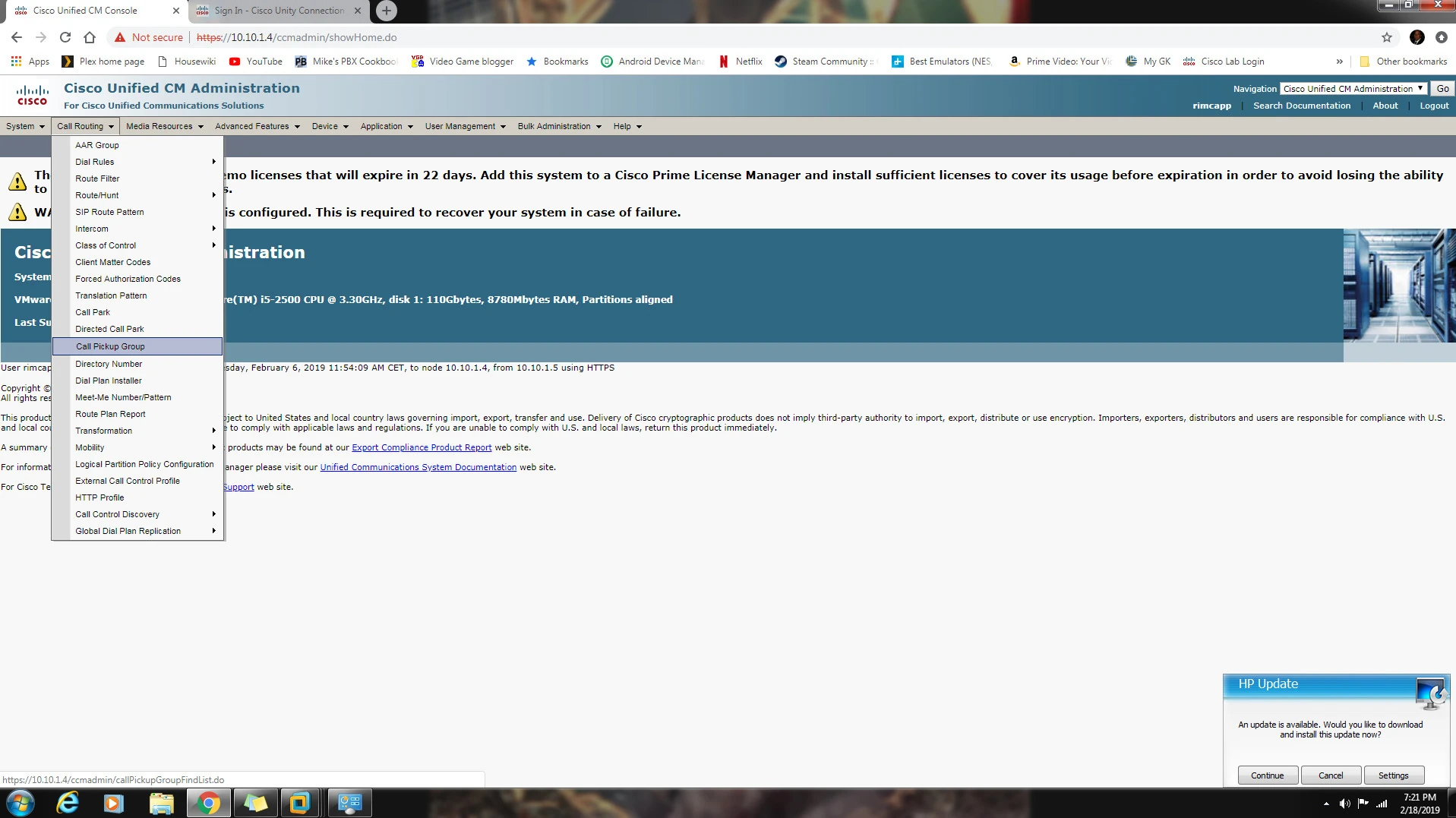The width and height of the screenshot is (1456, 818).
Task: Select Call Pickup Group menu entry
Action: click(x=110, y=346)
